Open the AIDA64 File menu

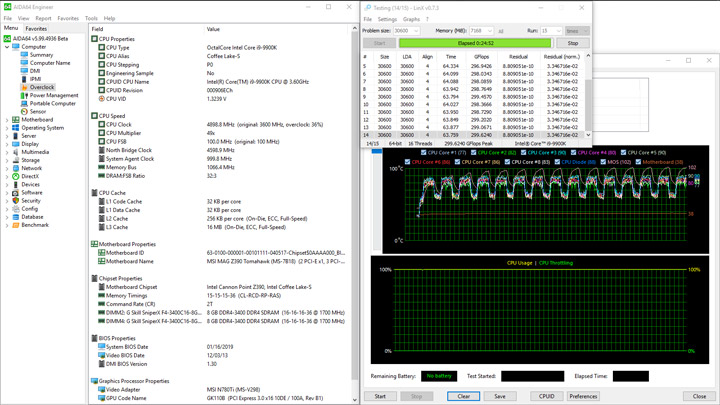(8, 18)
